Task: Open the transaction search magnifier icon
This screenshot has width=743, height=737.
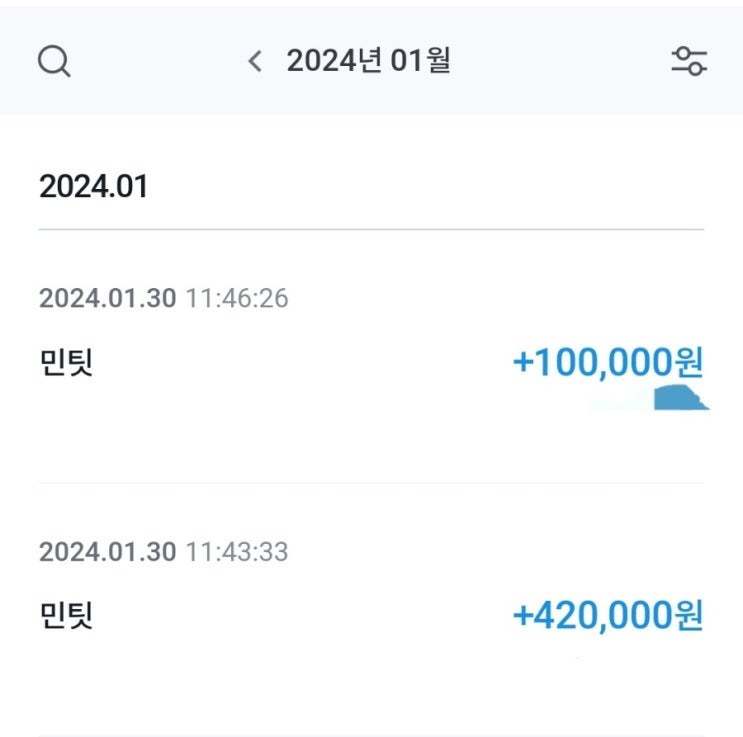Action: click(54, 62)
